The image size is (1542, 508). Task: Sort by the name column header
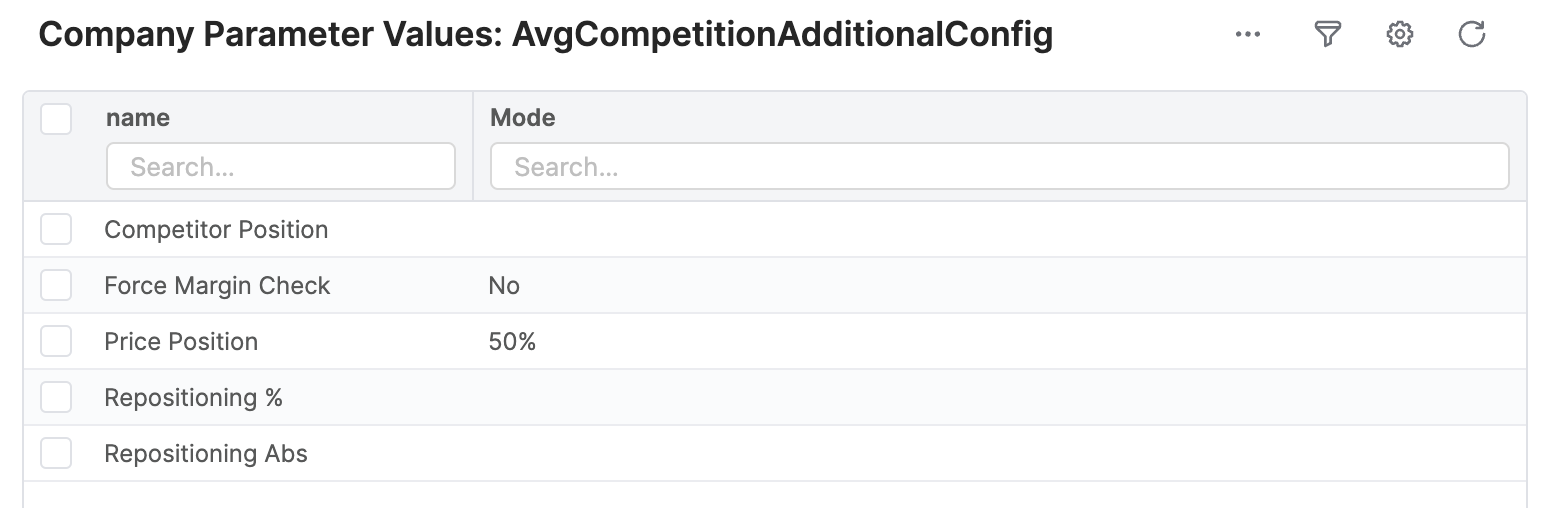tap(138, 118)
